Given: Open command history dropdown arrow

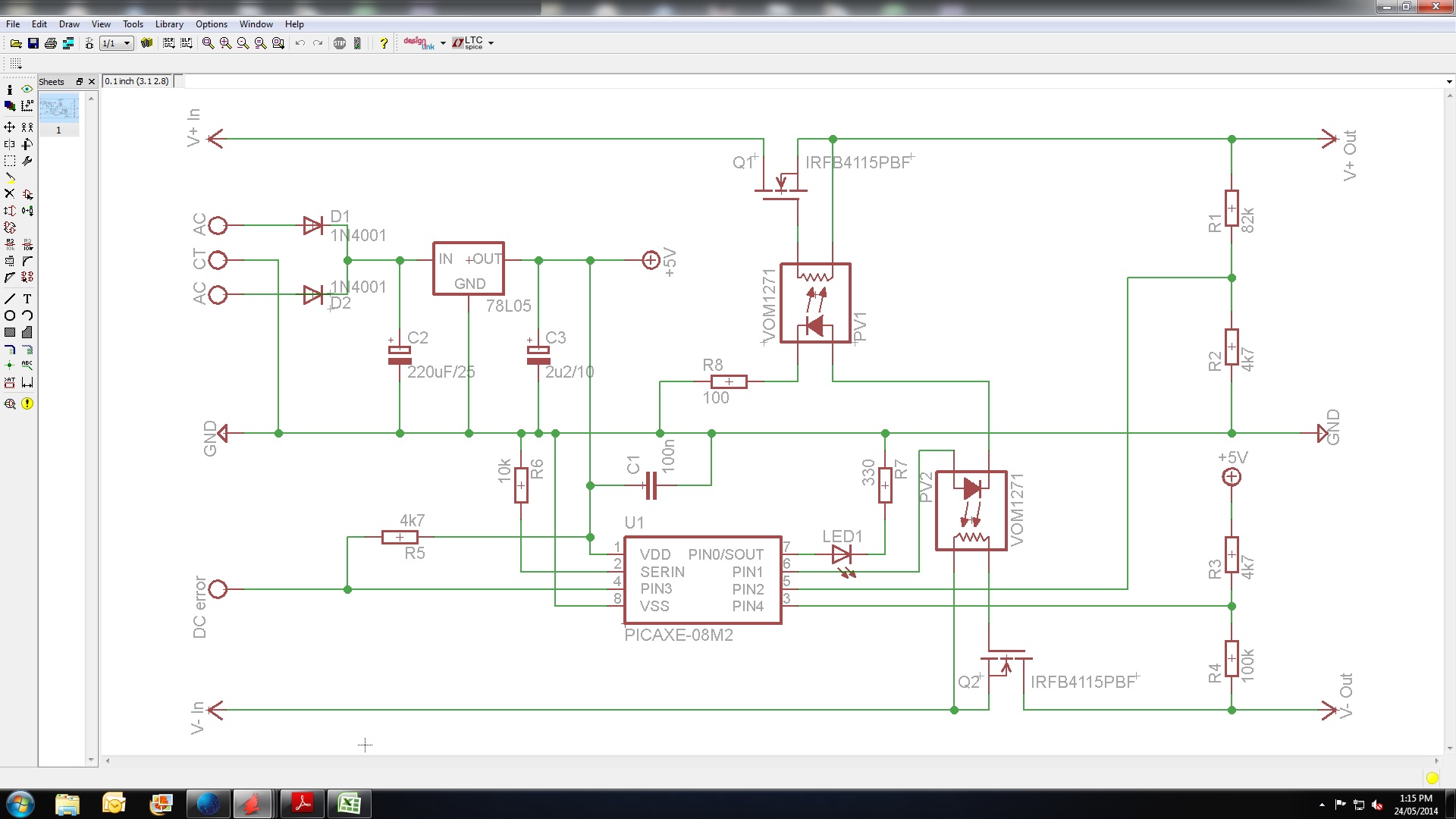Looking at the screenshot, I should (1448, 81).
